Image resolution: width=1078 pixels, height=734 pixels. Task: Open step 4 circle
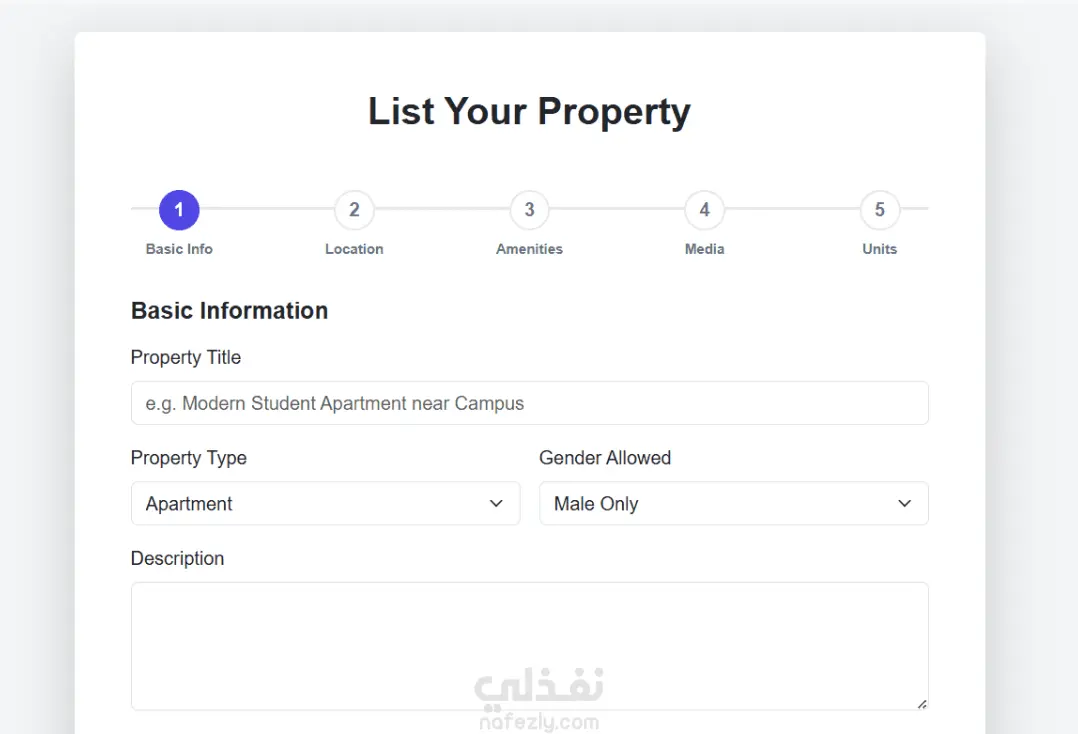point(705,210)
